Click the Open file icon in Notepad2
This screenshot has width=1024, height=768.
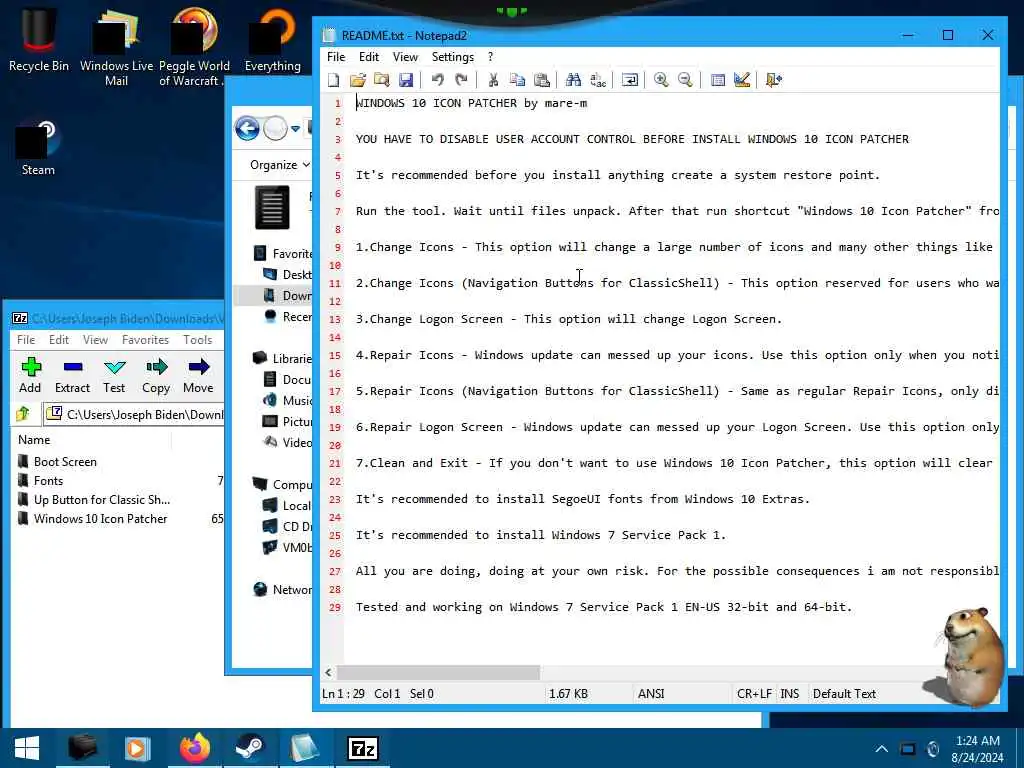pyautogui.click(x=358, y=80)
